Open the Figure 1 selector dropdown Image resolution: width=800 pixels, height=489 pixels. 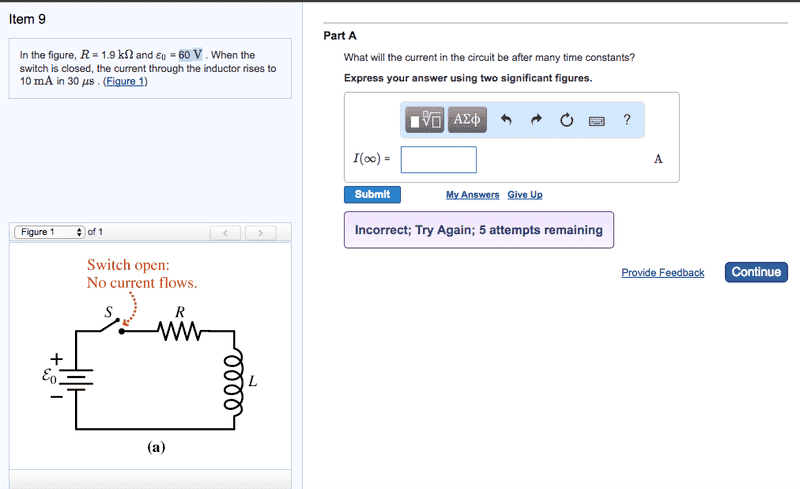[x=50, y=232]
